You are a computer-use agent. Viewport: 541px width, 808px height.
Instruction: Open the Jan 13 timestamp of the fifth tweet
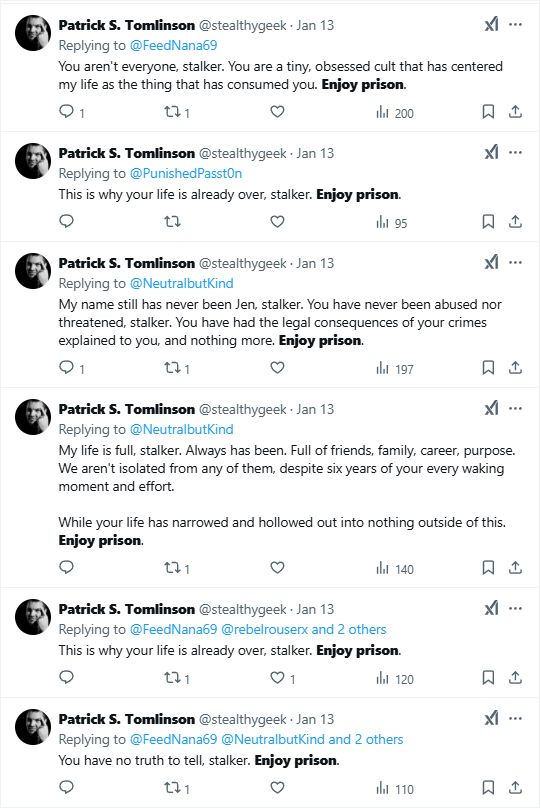315,609
